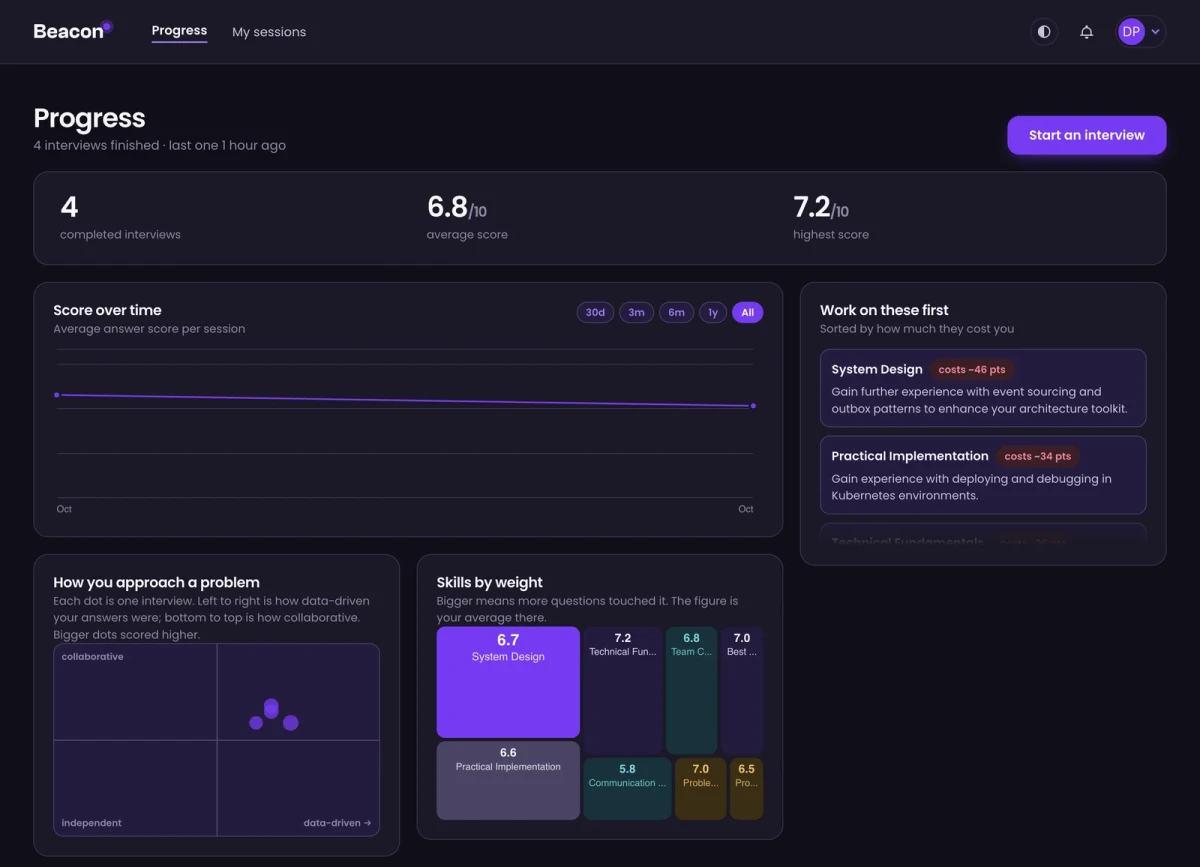Click the Score over time heading
Image resolution: width=1200 pixels, height=867 pixels.
tap(107, 310)
